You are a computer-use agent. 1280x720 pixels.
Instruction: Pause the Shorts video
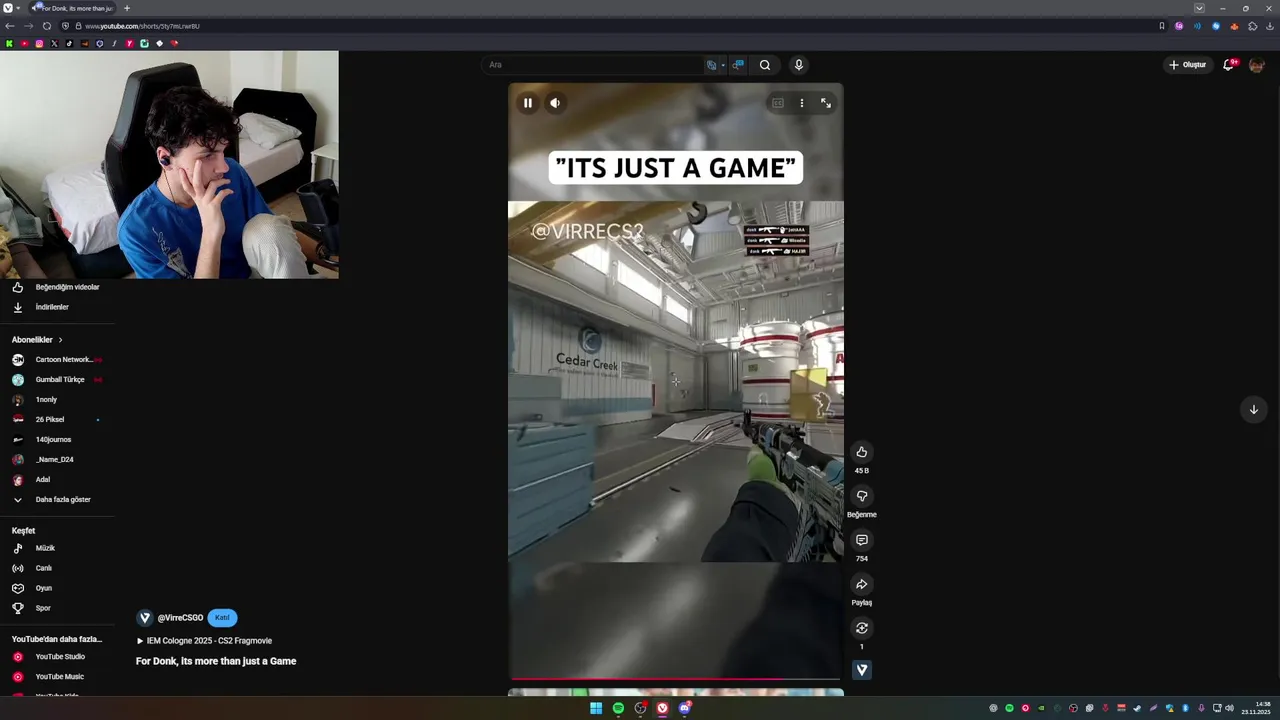tap(528, 103)
